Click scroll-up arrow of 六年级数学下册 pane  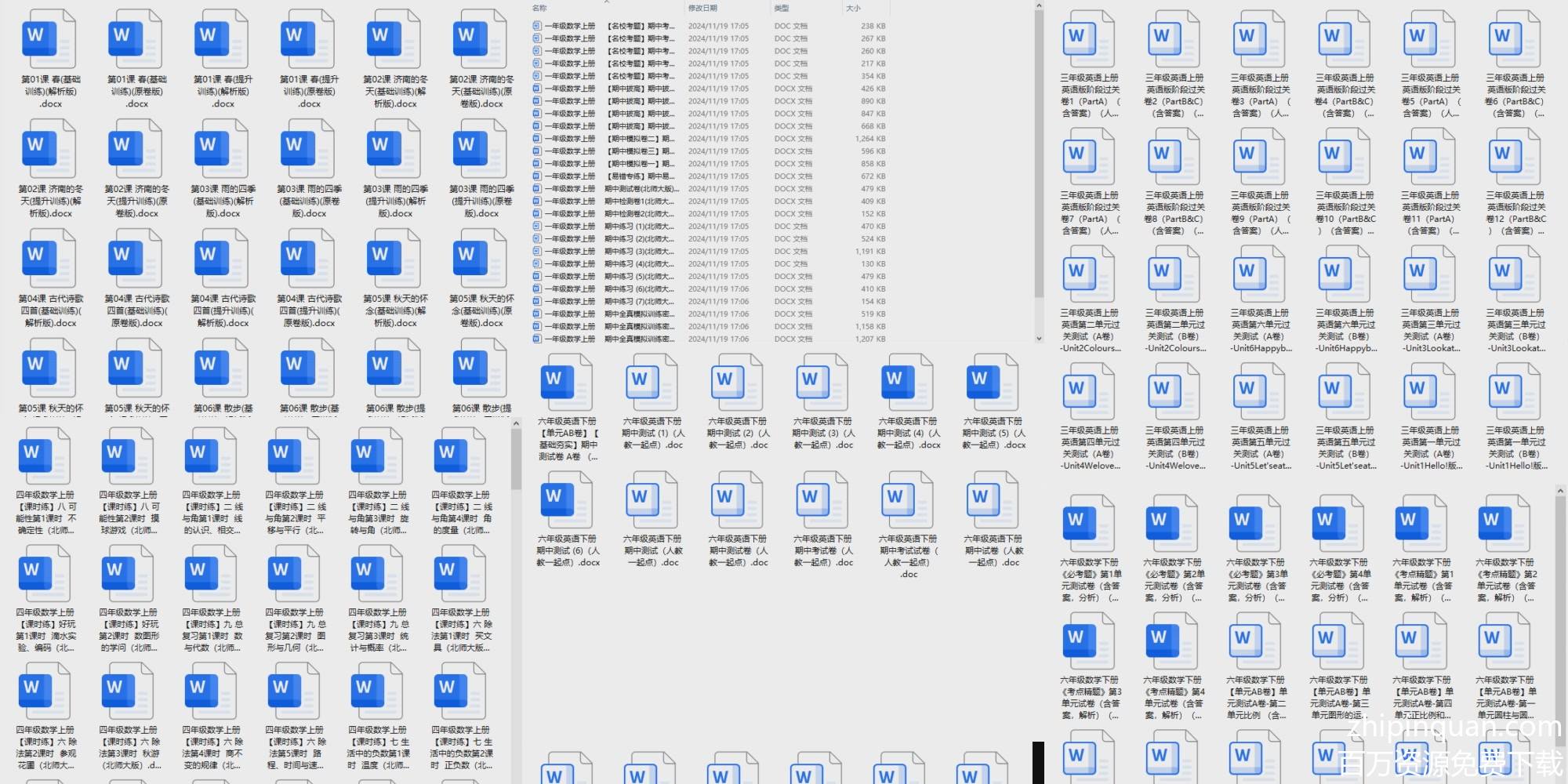1561,491
